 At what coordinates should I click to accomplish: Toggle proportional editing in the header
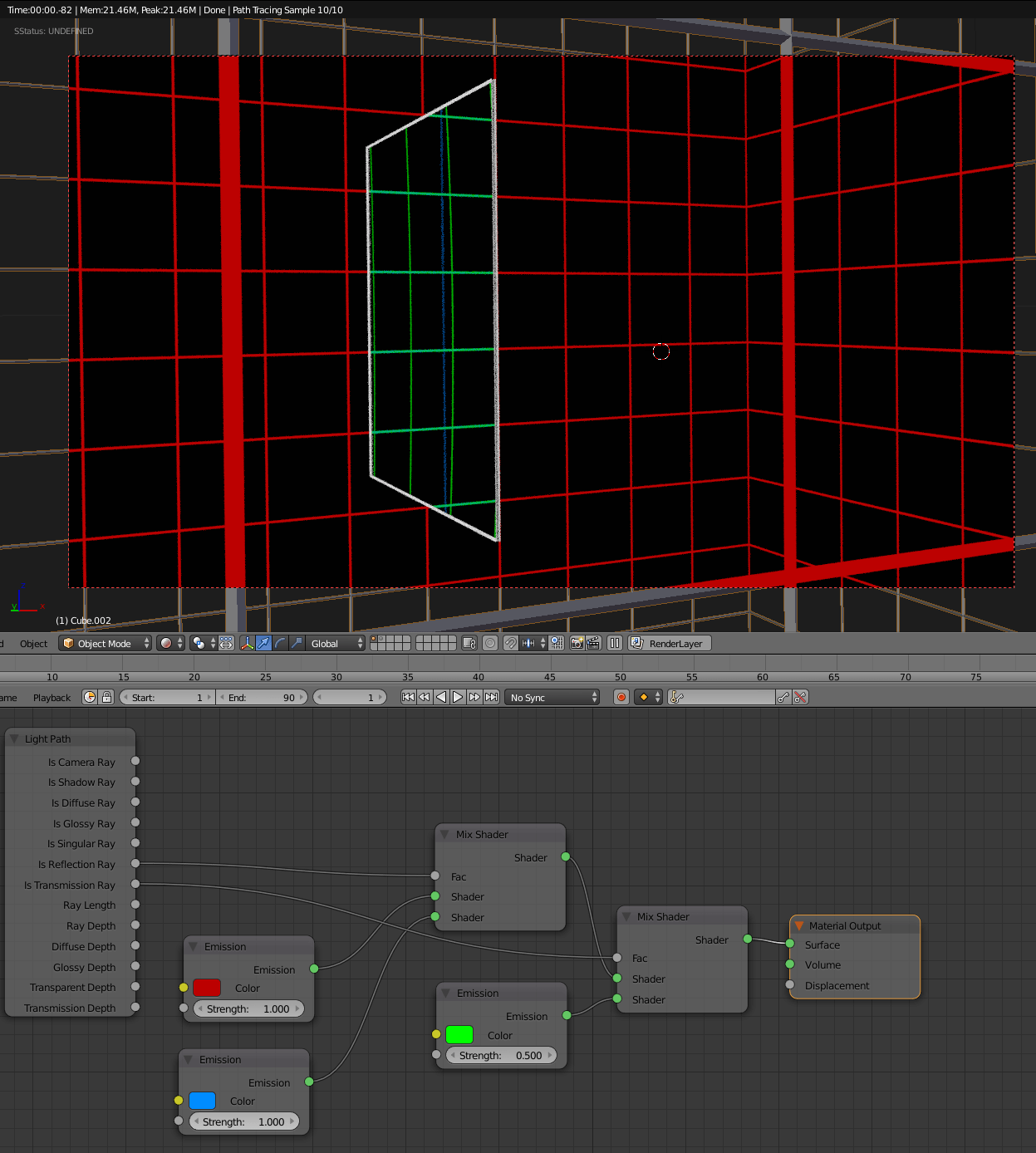490,643
